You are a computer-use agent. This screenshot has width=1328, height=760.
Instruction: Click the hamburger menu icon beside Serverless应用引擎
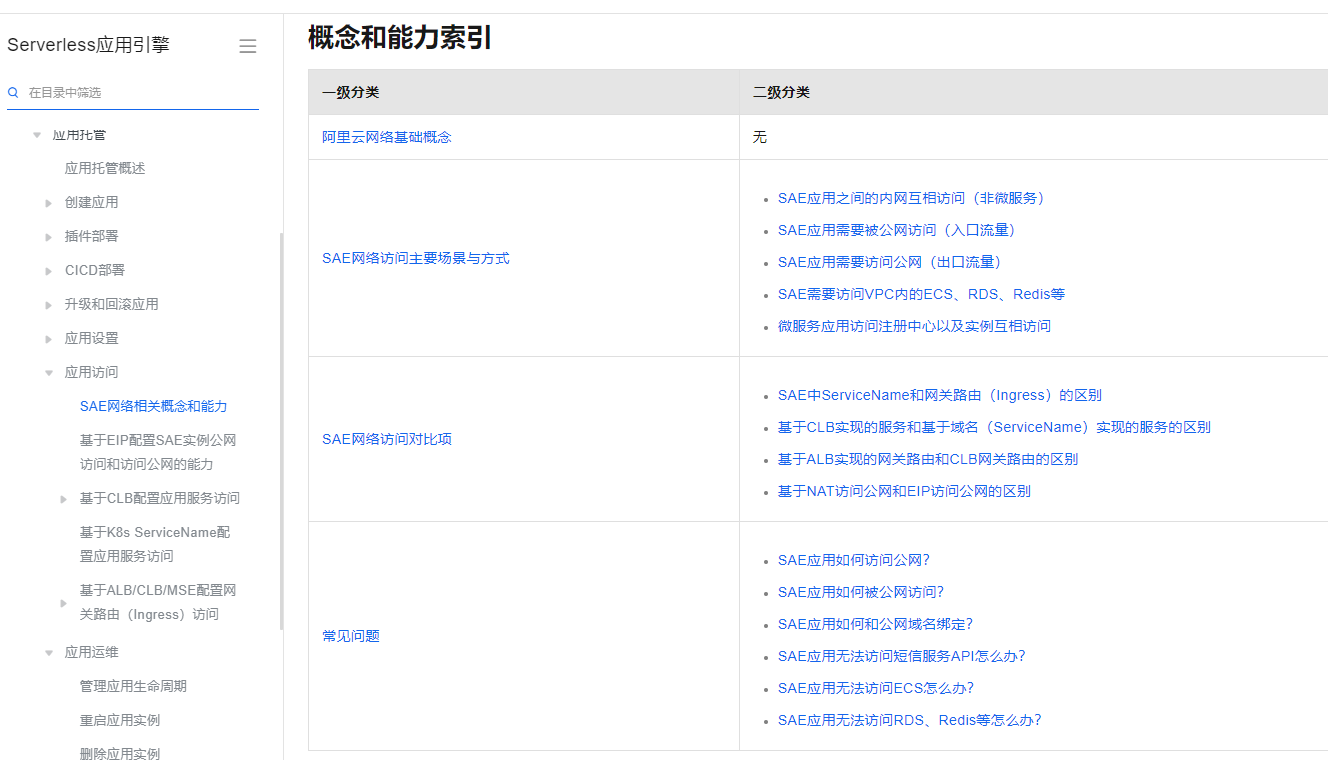pyautogui.click(x=248, y=46)
